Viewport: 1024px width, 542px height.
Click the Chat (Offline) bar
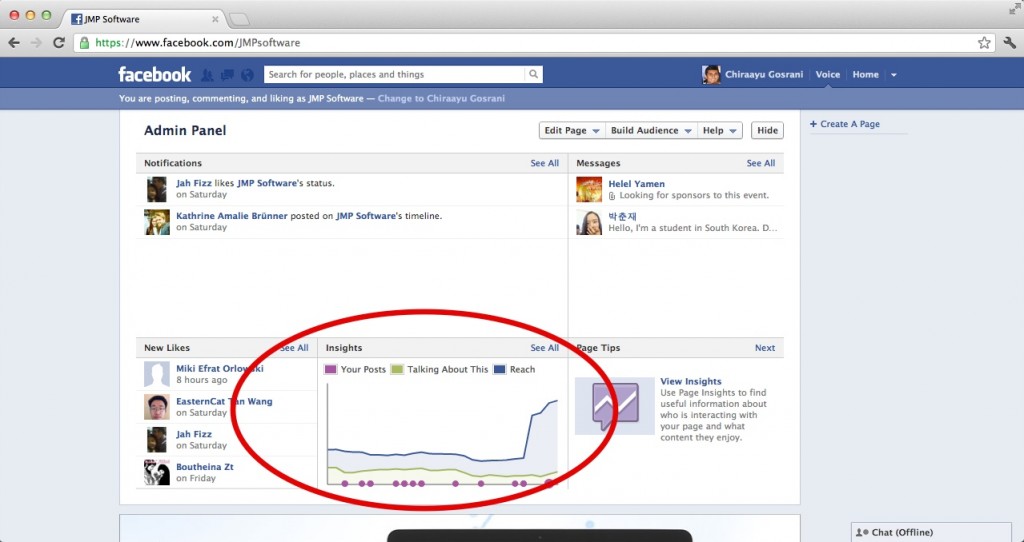pyautogui.click(x=931, y=532)
